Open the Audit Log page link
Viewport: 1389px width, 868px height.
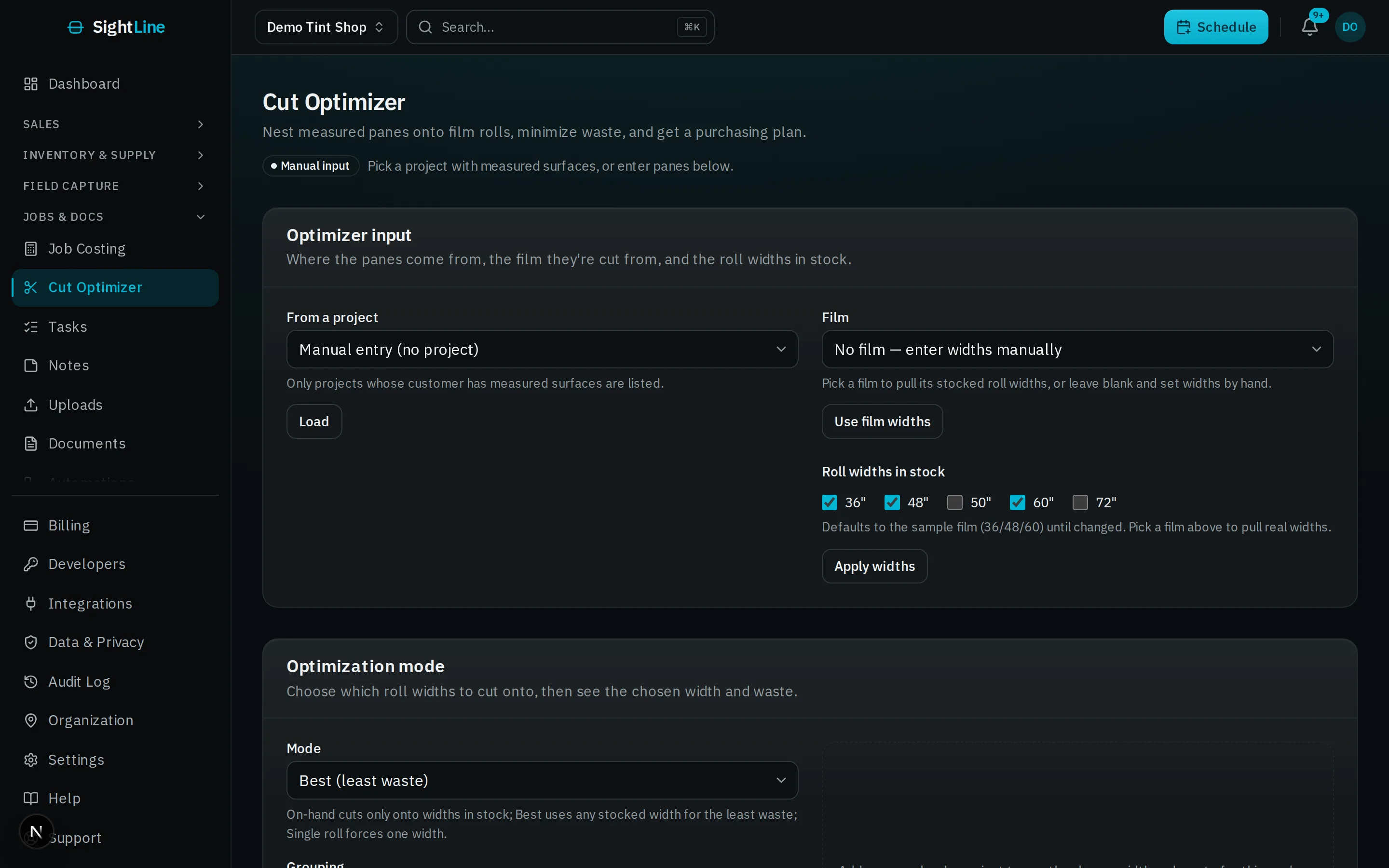point(115,681)
